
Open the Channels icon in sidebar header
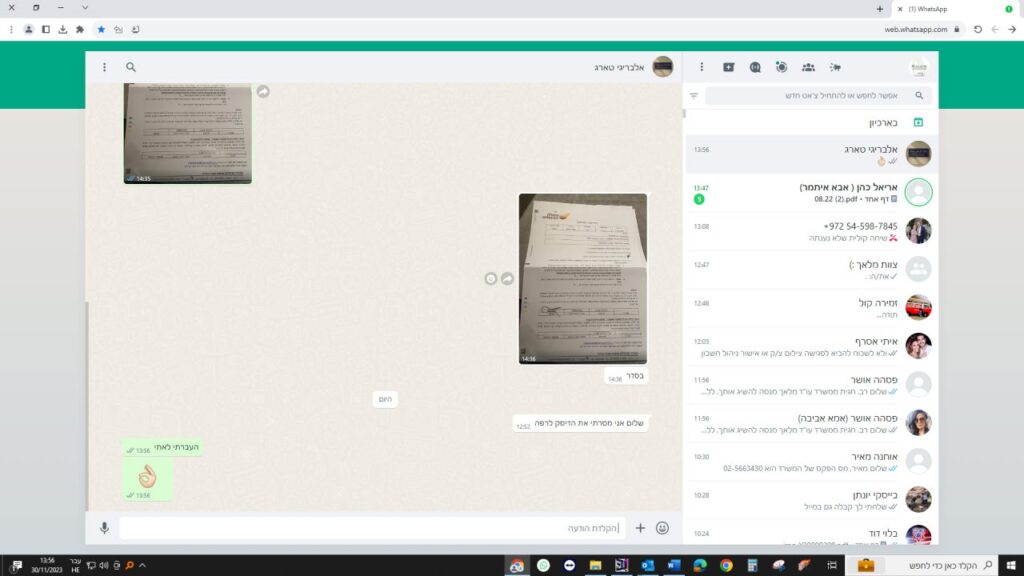(755, 67)
